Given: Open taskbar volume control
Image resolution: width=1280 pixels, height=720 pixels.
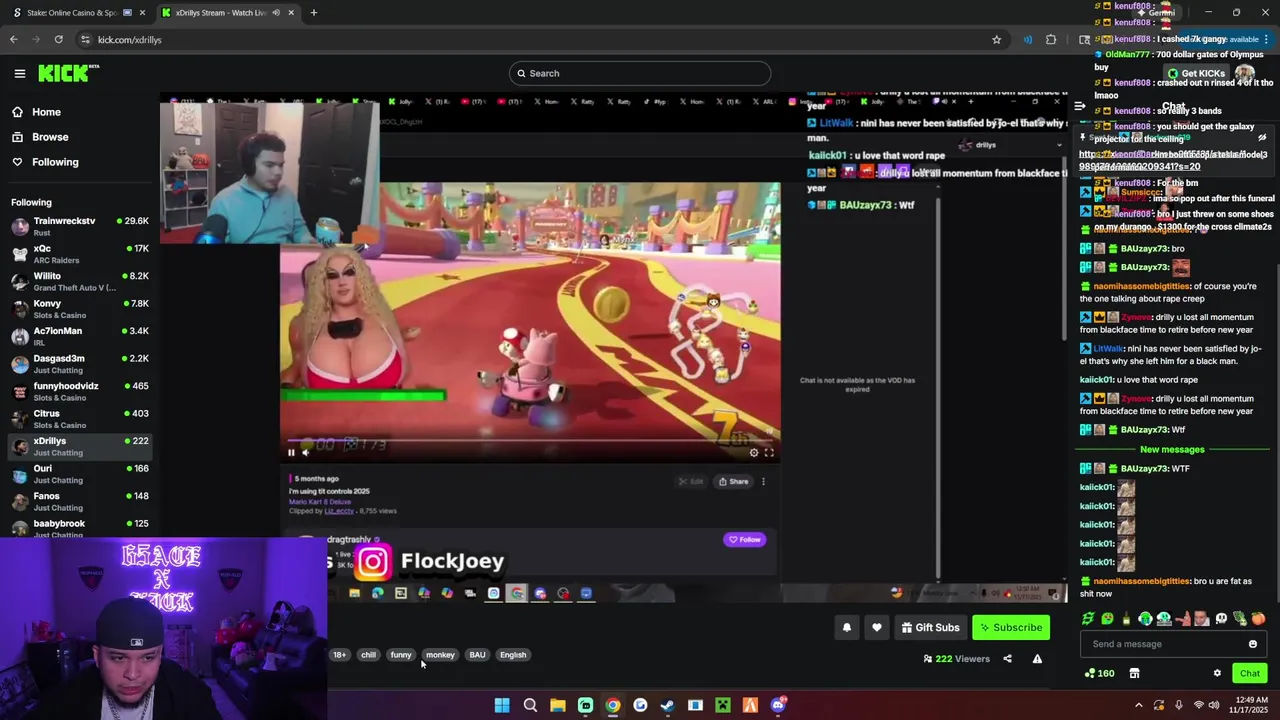Looking at the screenshot, I should (1213, 705).
